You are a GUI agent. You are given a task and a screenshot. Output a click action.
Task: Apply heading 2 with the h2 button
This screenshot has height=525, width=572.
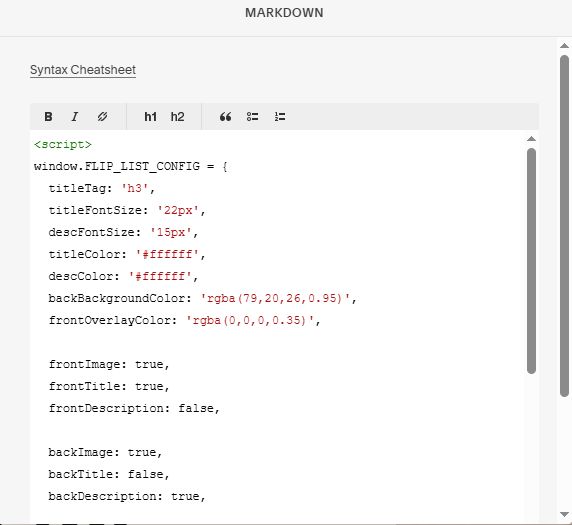177,117
